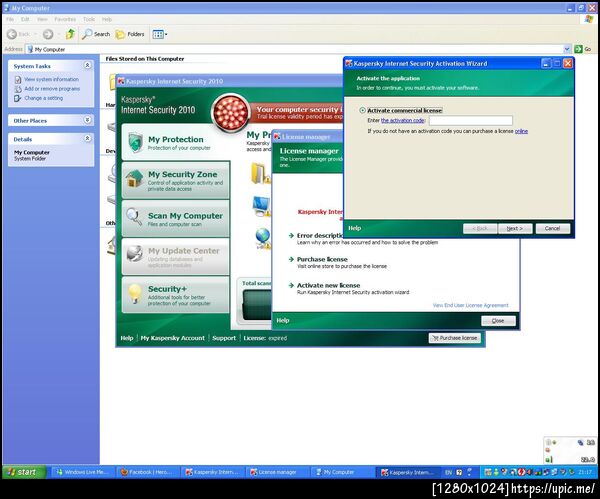
Task: Click the globe icon in My Protection panel
Action: [x=263, y=238]
